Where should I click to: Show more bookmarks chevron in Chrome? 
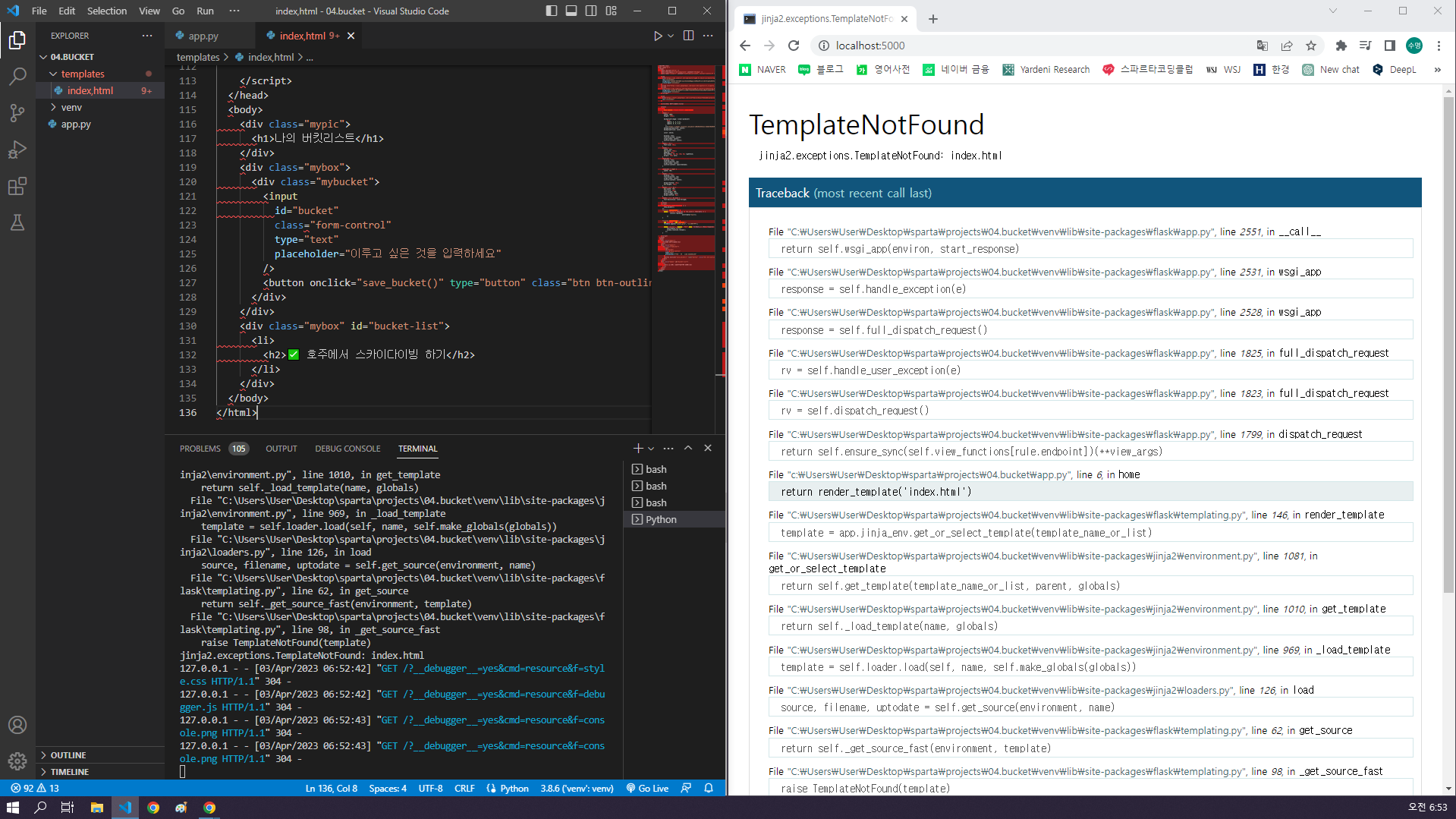[1437, 70]
